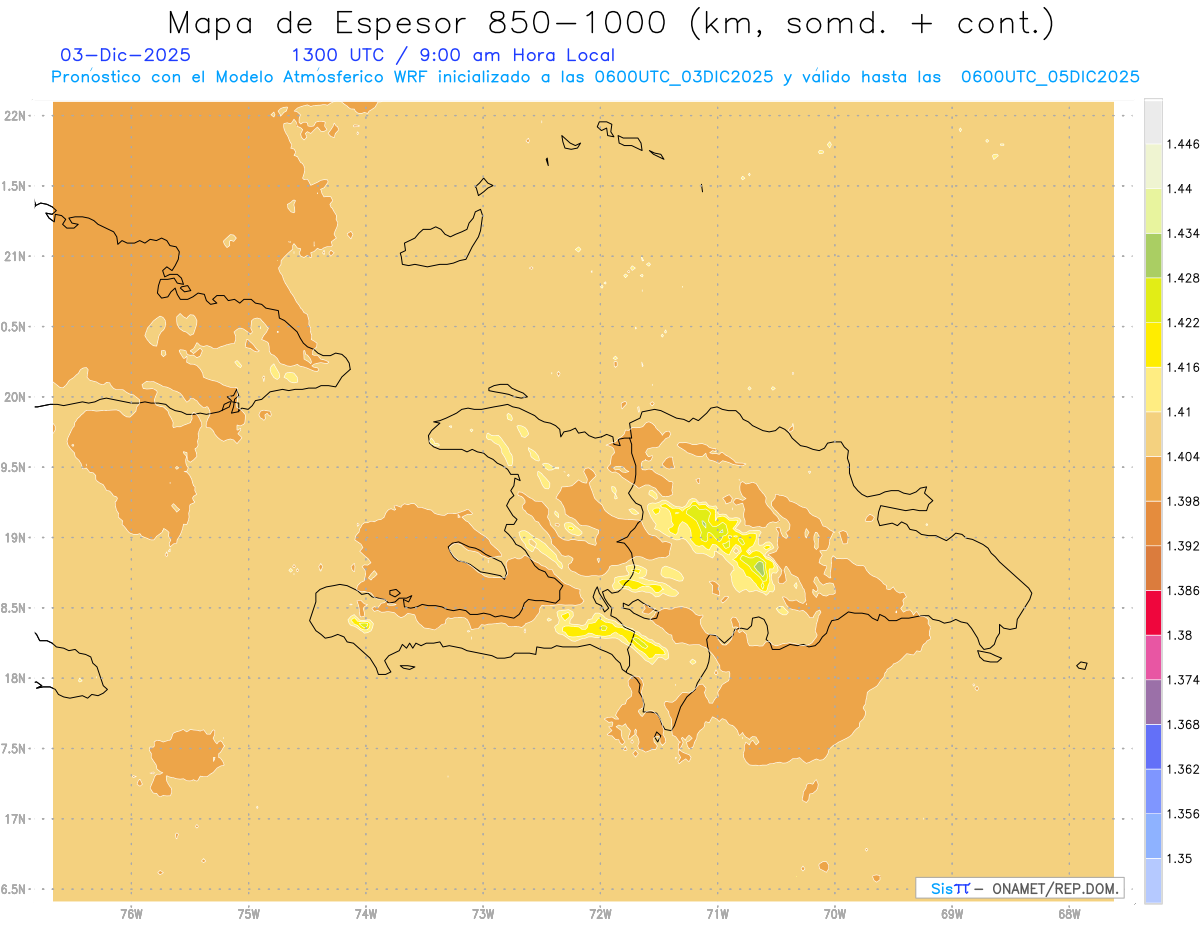Click the longitude label '69W'
The width and height of the screenshot is (1200, 927).
point(952,914)
